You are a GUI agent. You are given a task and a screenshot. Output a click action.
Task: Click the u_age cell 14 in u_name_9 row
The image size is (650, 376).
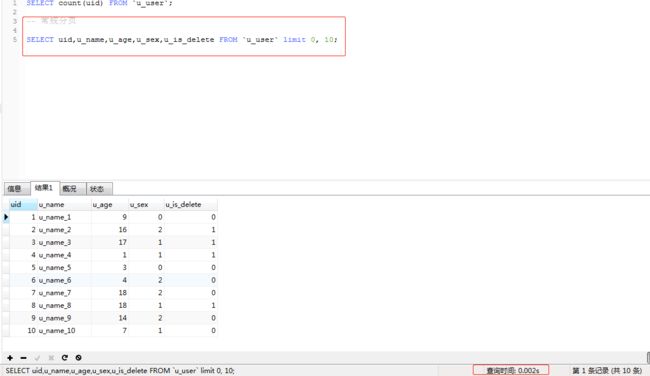109,318
